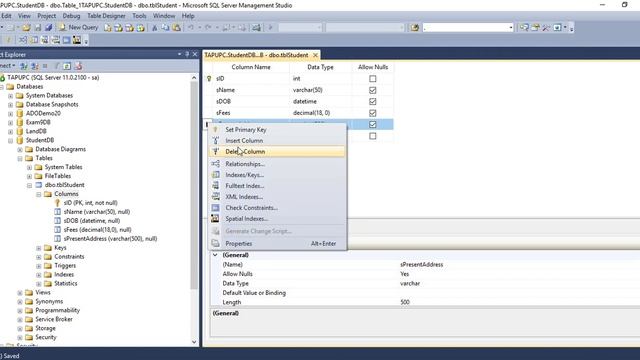Click the Database Engine Query icon after New Query
640x360 pixels.
click(108, 28)
